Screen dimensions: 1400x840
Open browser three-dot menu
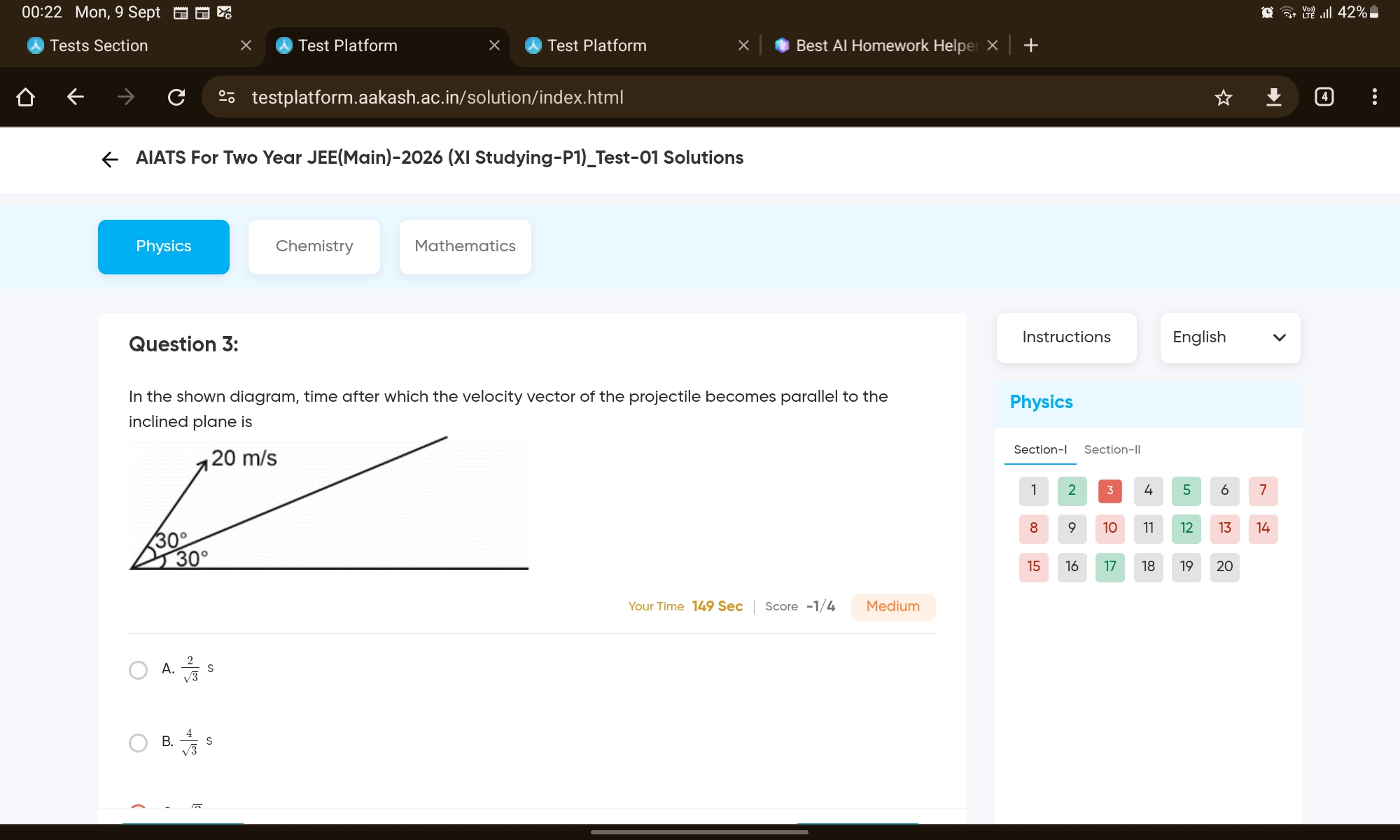pyautogui.click(x=1375, y=97)
